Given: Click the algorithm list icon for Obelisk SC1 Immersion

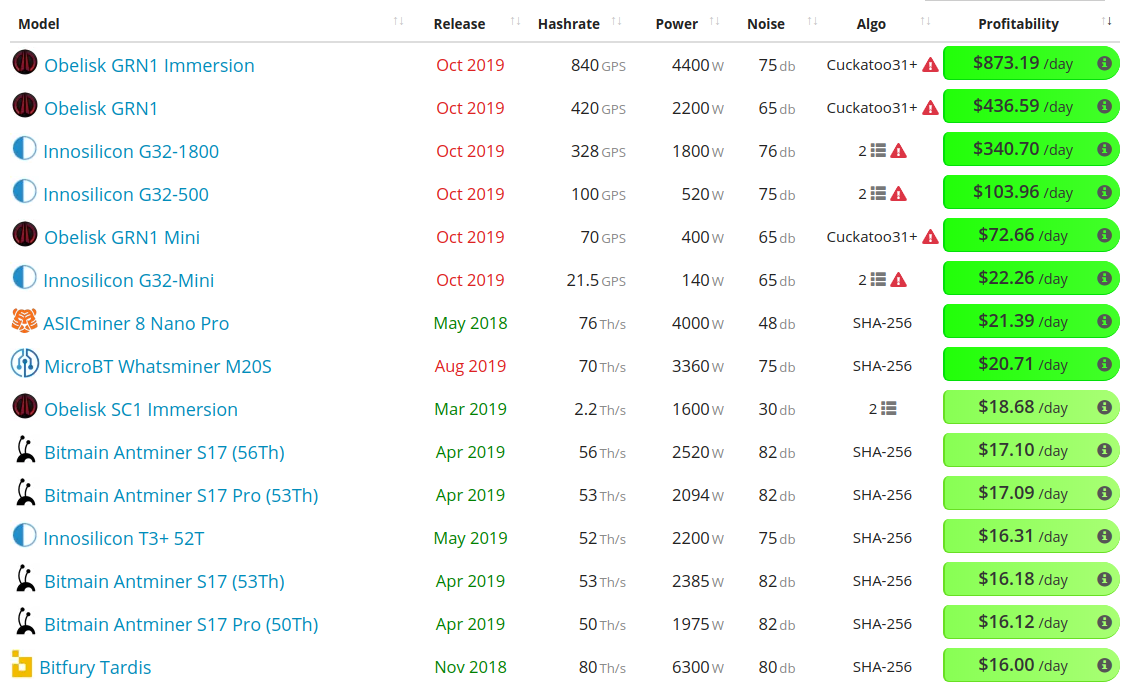Looking at the screenshot, I should (x=888, y=409).
